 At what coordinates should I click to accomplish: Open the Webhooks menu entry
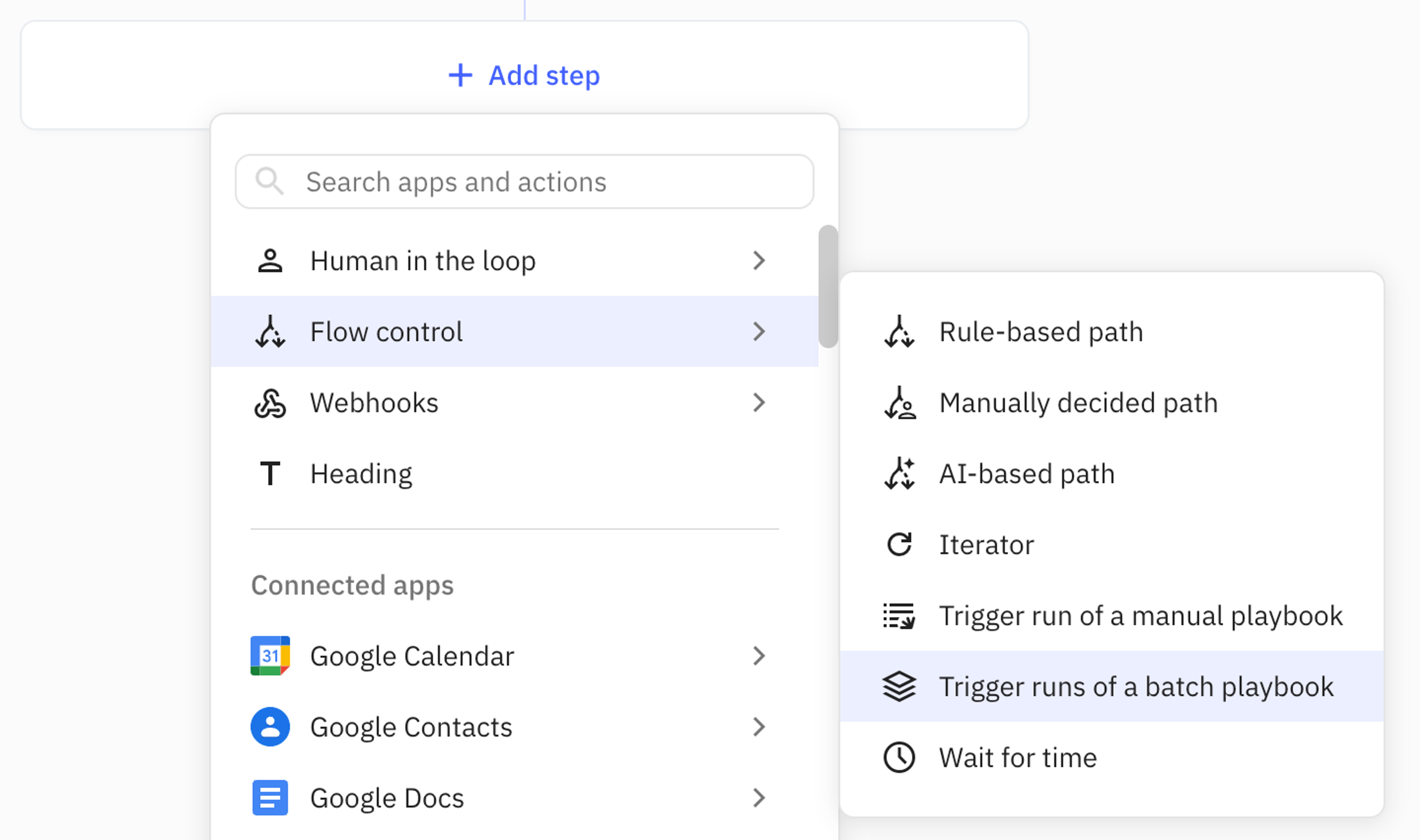click(514, 403)
